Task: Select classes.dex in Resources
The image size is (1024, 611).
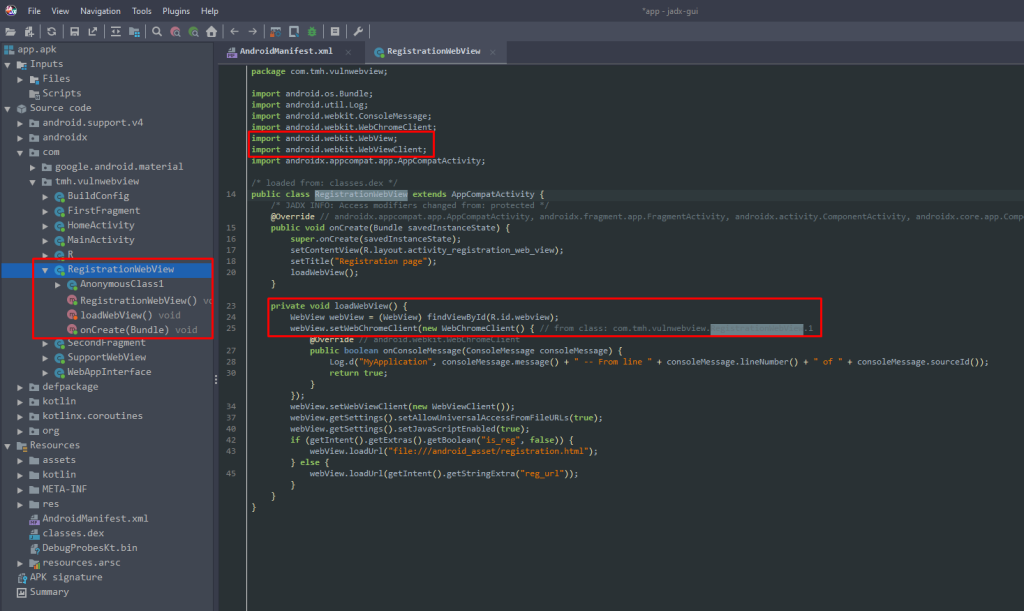Action: point(73,533)
